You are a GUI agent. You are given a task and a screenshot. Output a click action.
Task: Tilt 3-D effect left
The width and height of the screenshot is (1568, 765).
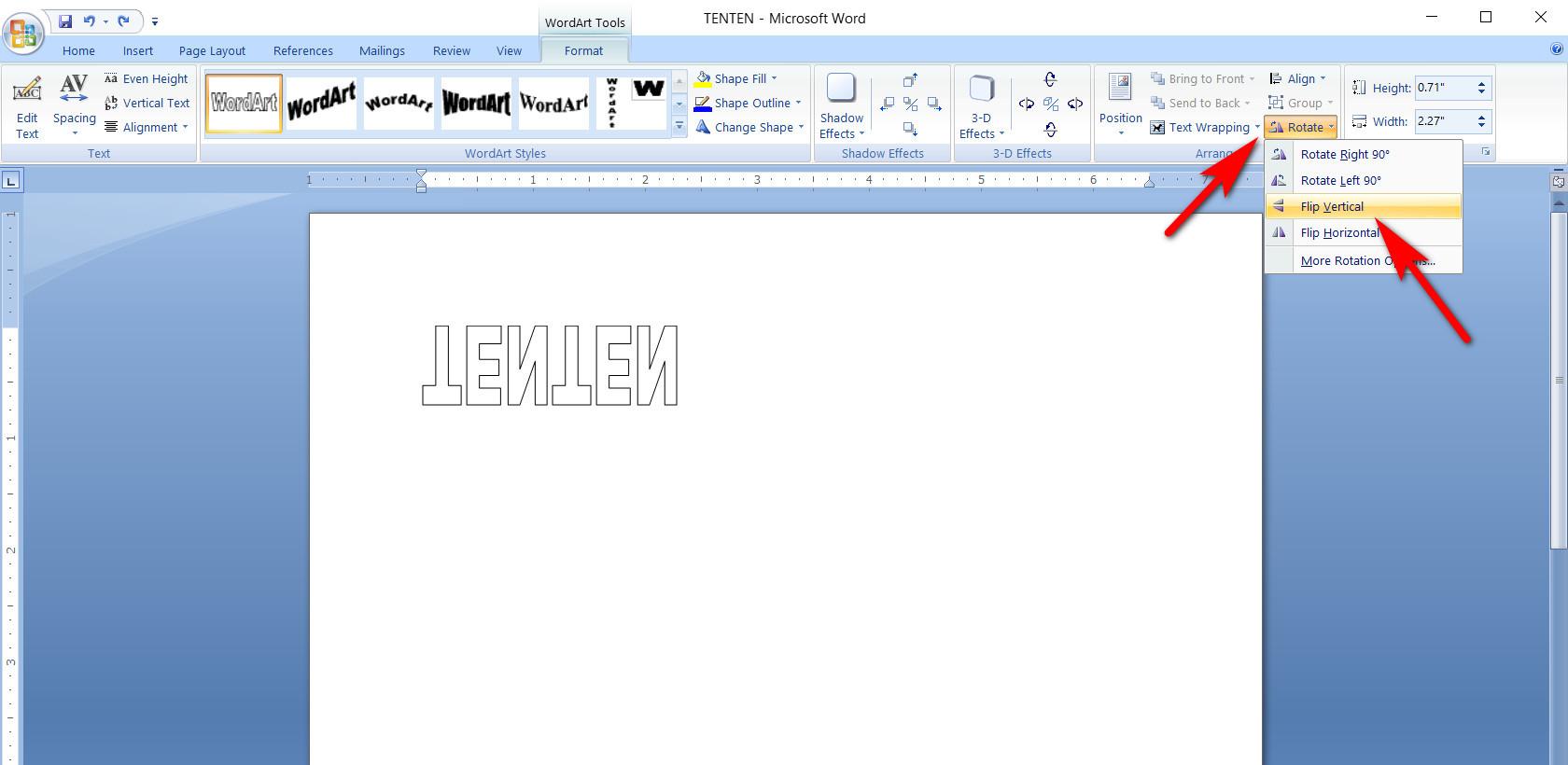click(x=1027, y=104)
